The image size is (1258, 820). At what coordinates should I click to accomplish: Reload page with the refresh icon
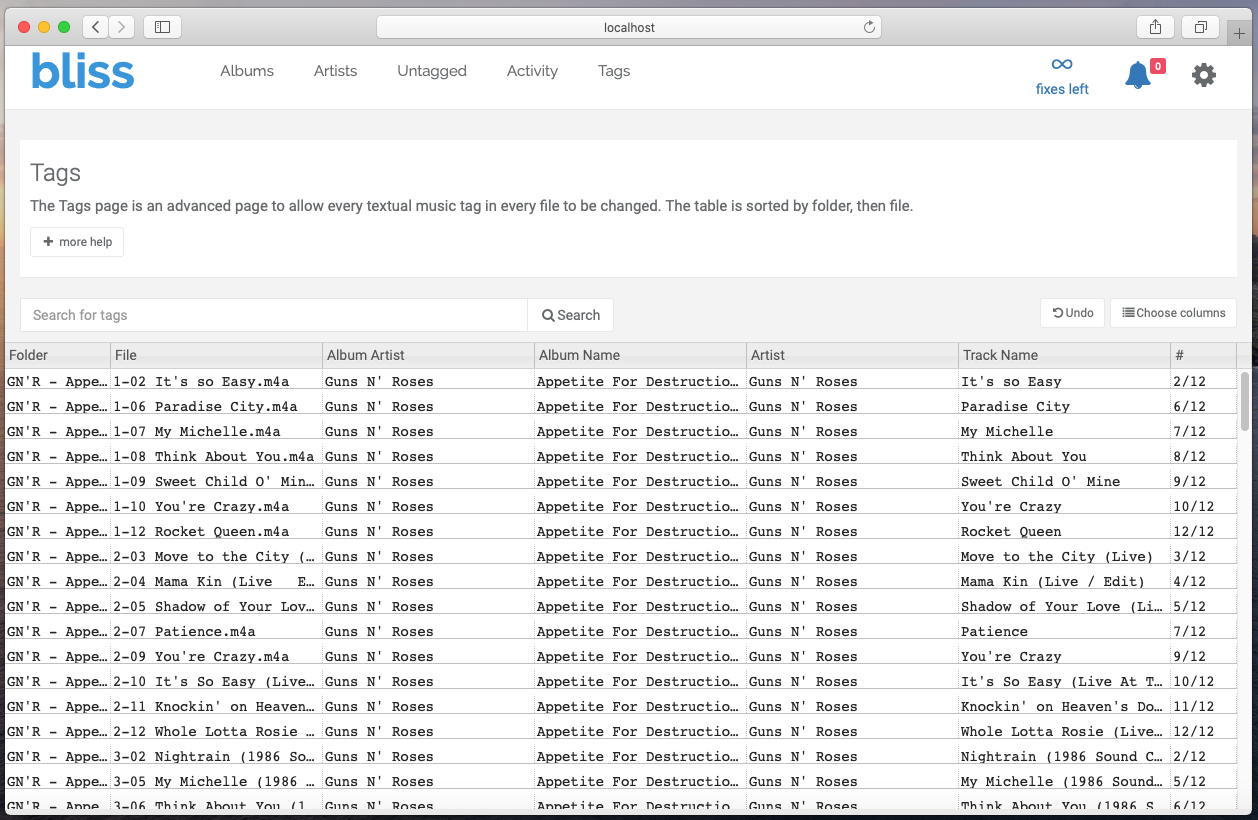pyautogui.click(x=869, y=27)
